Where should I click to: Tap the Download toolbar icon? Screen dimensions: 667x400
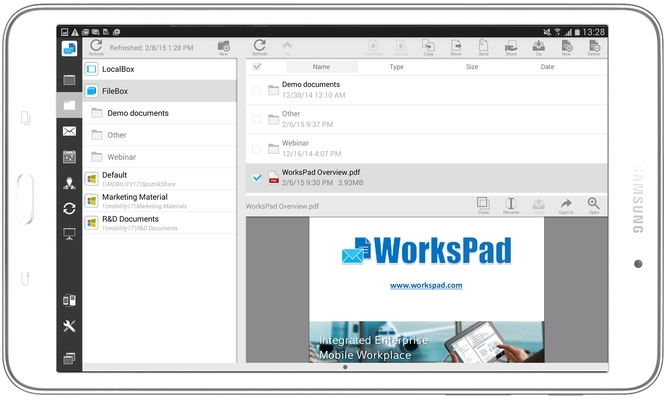[x=373, y=48]
